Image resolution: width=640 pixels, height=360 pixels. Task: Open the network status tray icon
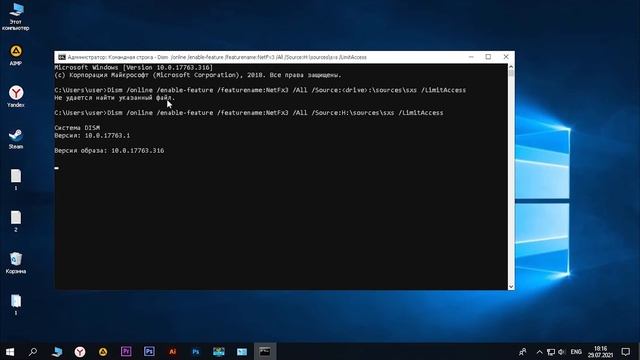coord(551,352)
